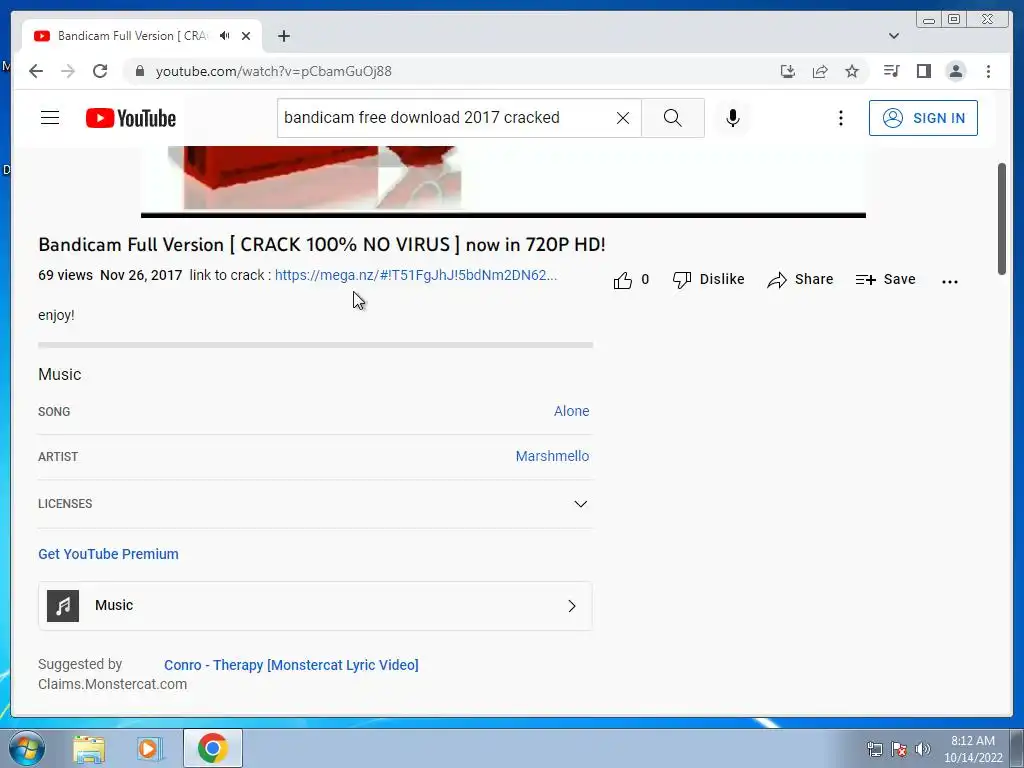1024x768 pixels.
Task: View site info via padlock icon
Action: [x=140, y=71]
